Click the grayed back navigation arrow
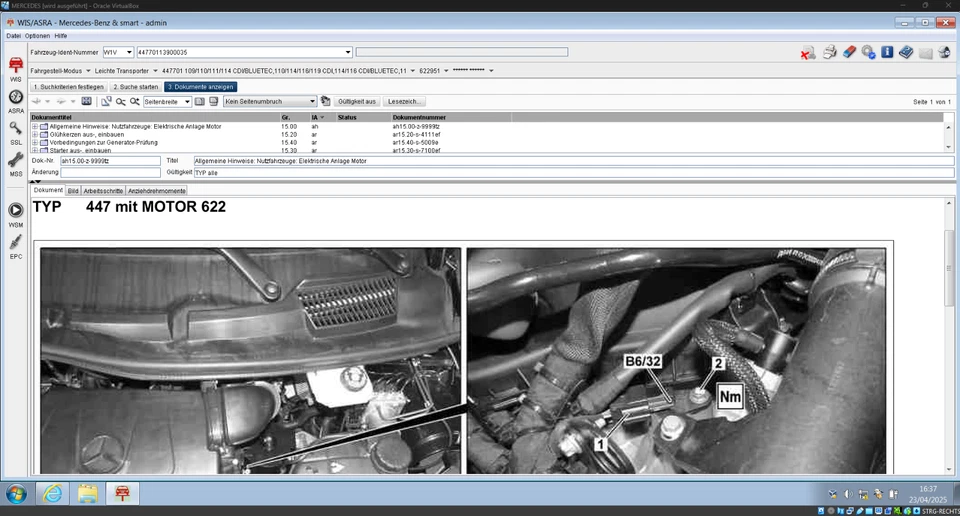960x516 pixels. click(37, 102)
